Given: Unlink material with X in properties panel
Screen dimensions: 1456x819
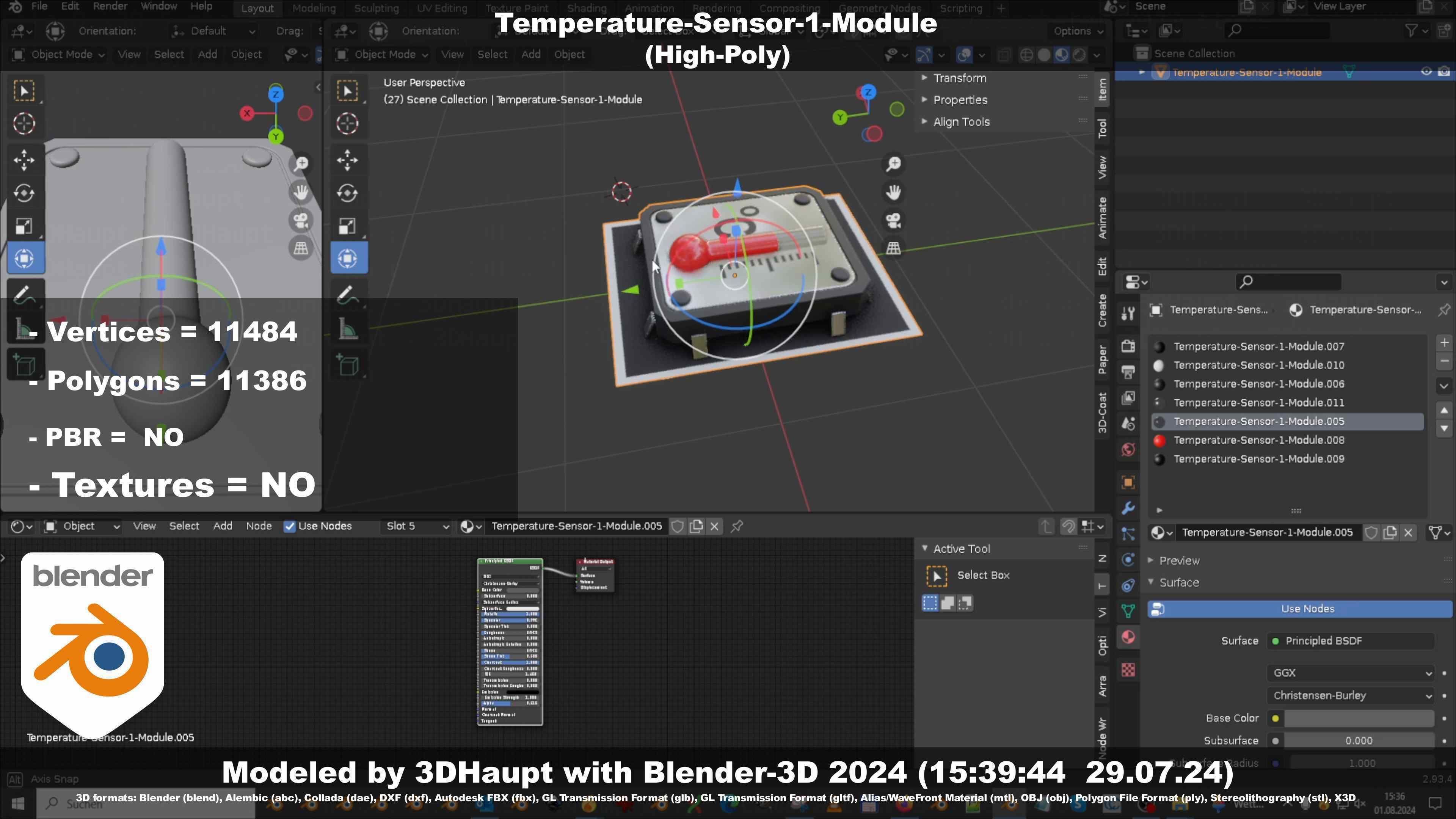Looking at the screenshot, I should click(1409, 532).
